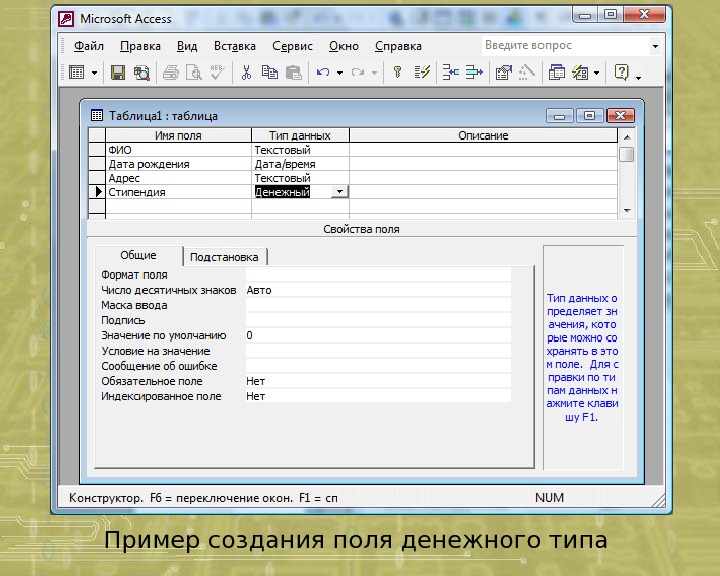720x576 pixels.
Task: Open the Справка menu
Action: [398, 46]
